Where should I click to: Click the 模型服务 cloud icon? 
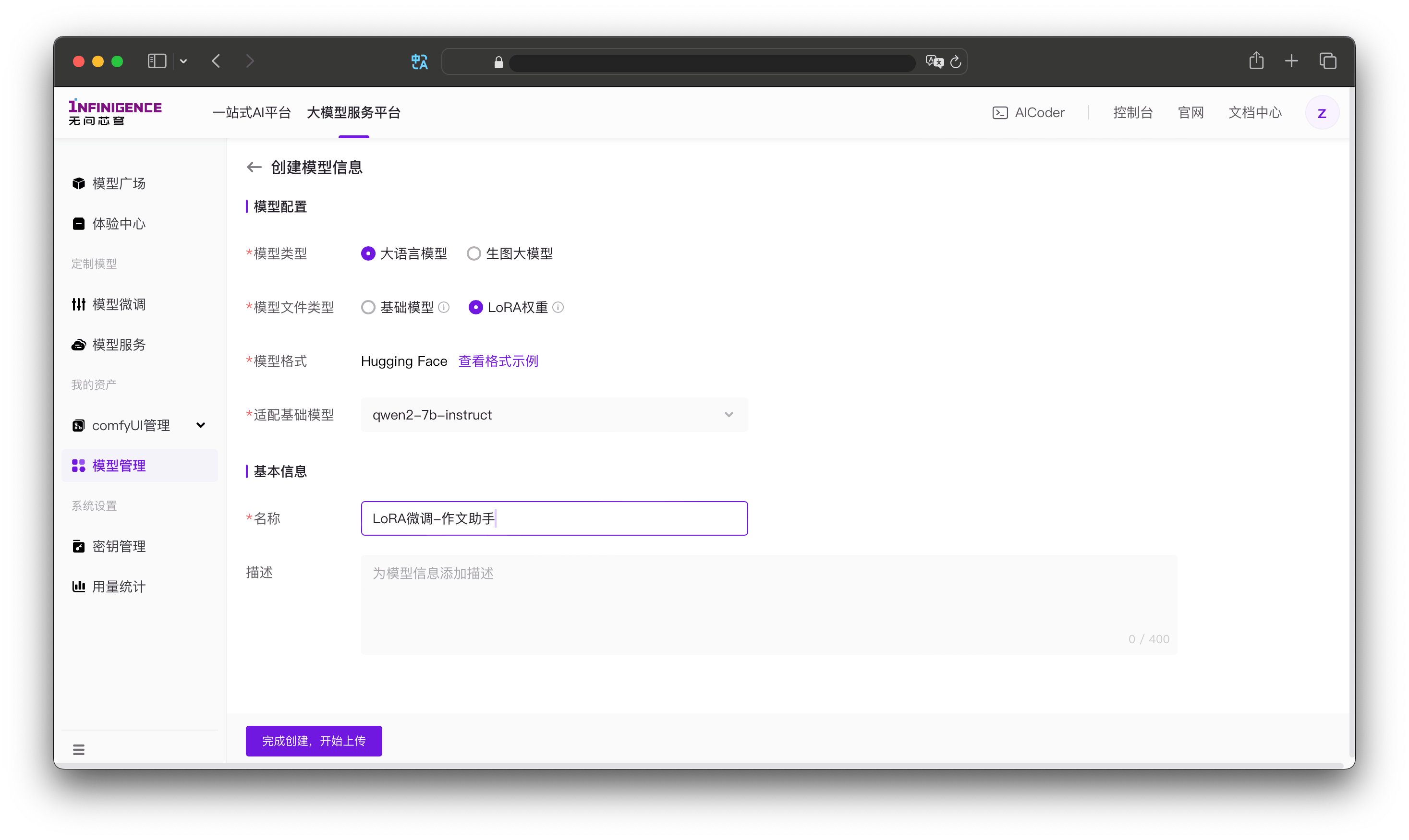point(79,345)
